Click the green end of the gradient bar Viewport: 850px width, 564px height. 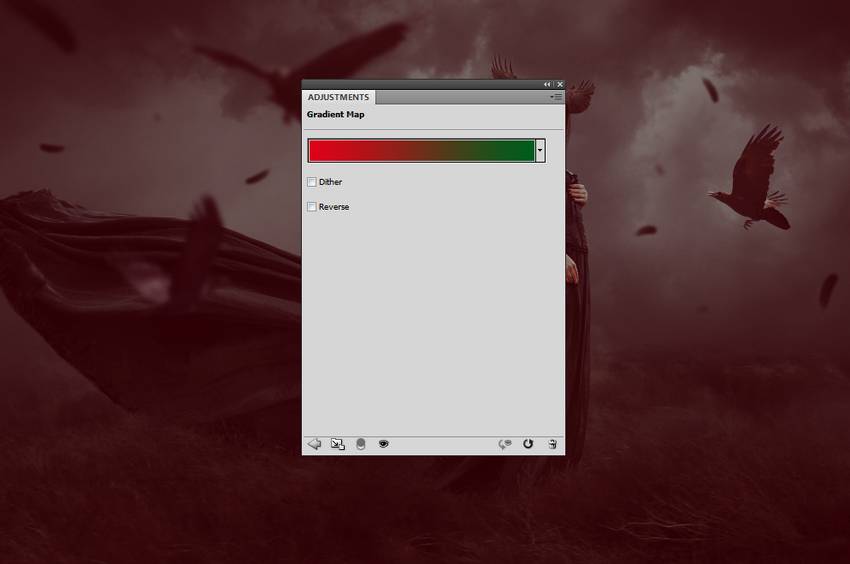point(520,151)
